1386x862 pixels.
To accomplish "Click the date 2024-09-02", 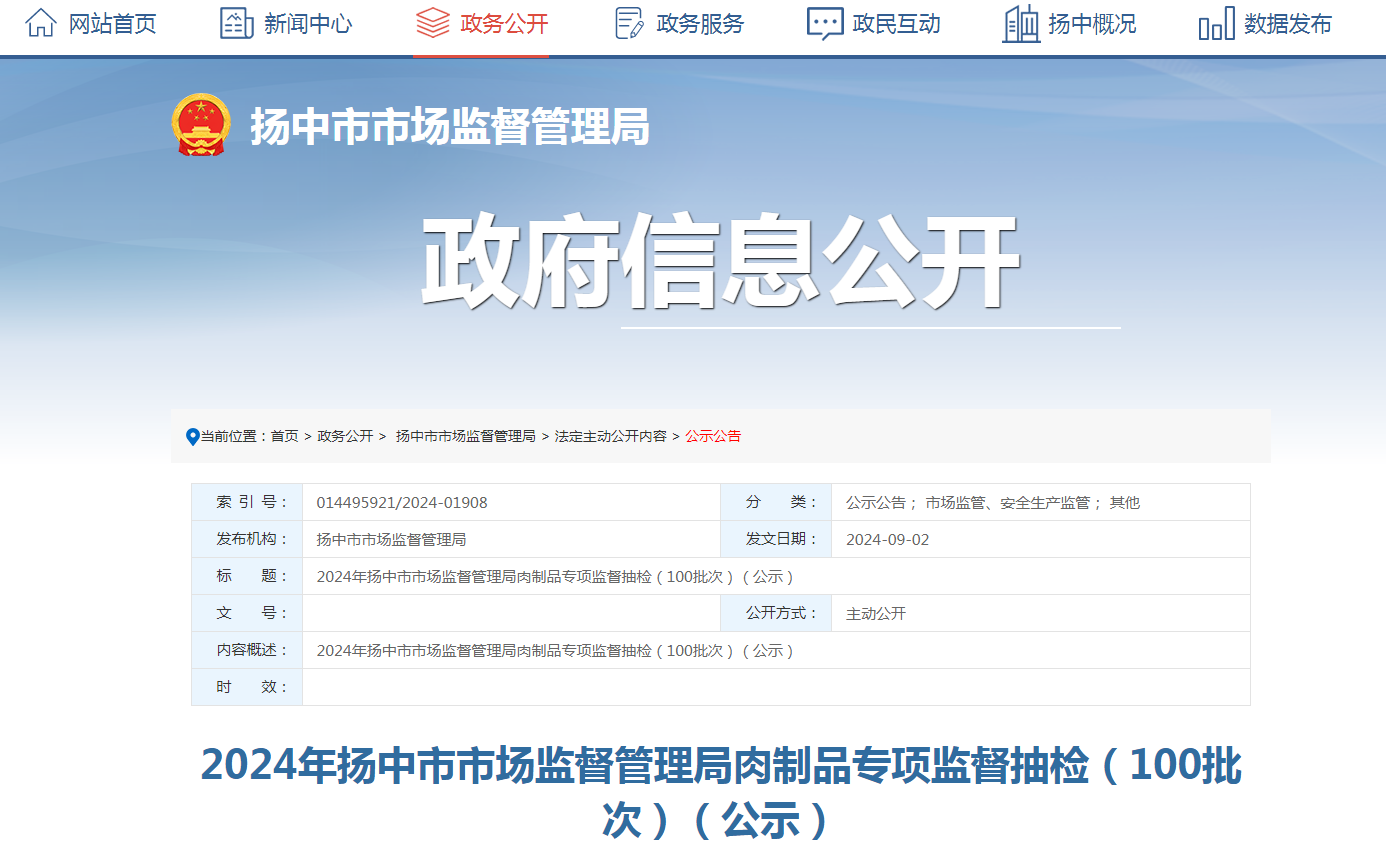I will pos(888,540).
